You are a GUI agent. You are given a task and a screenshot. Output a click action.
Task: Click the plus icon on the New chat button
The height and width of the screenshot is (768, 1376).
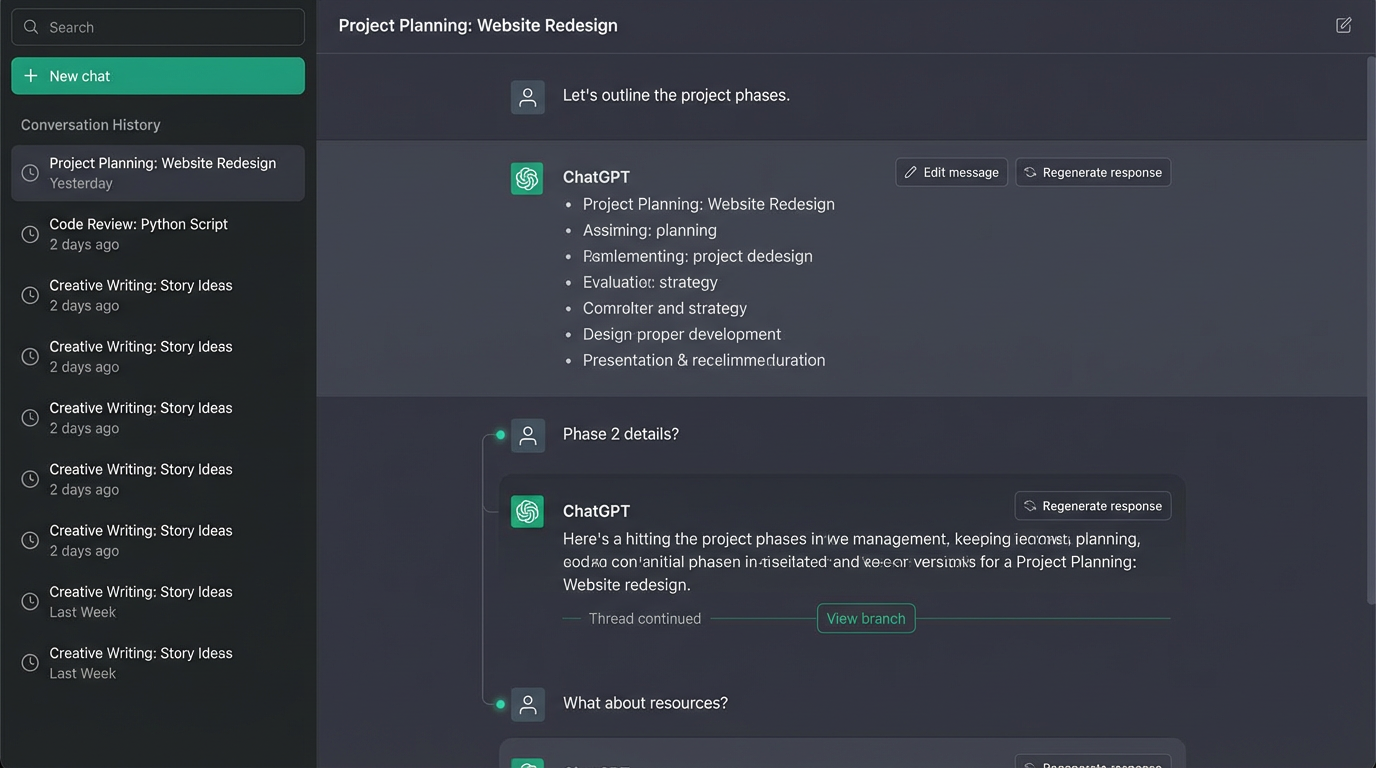[x=30, y=75]
